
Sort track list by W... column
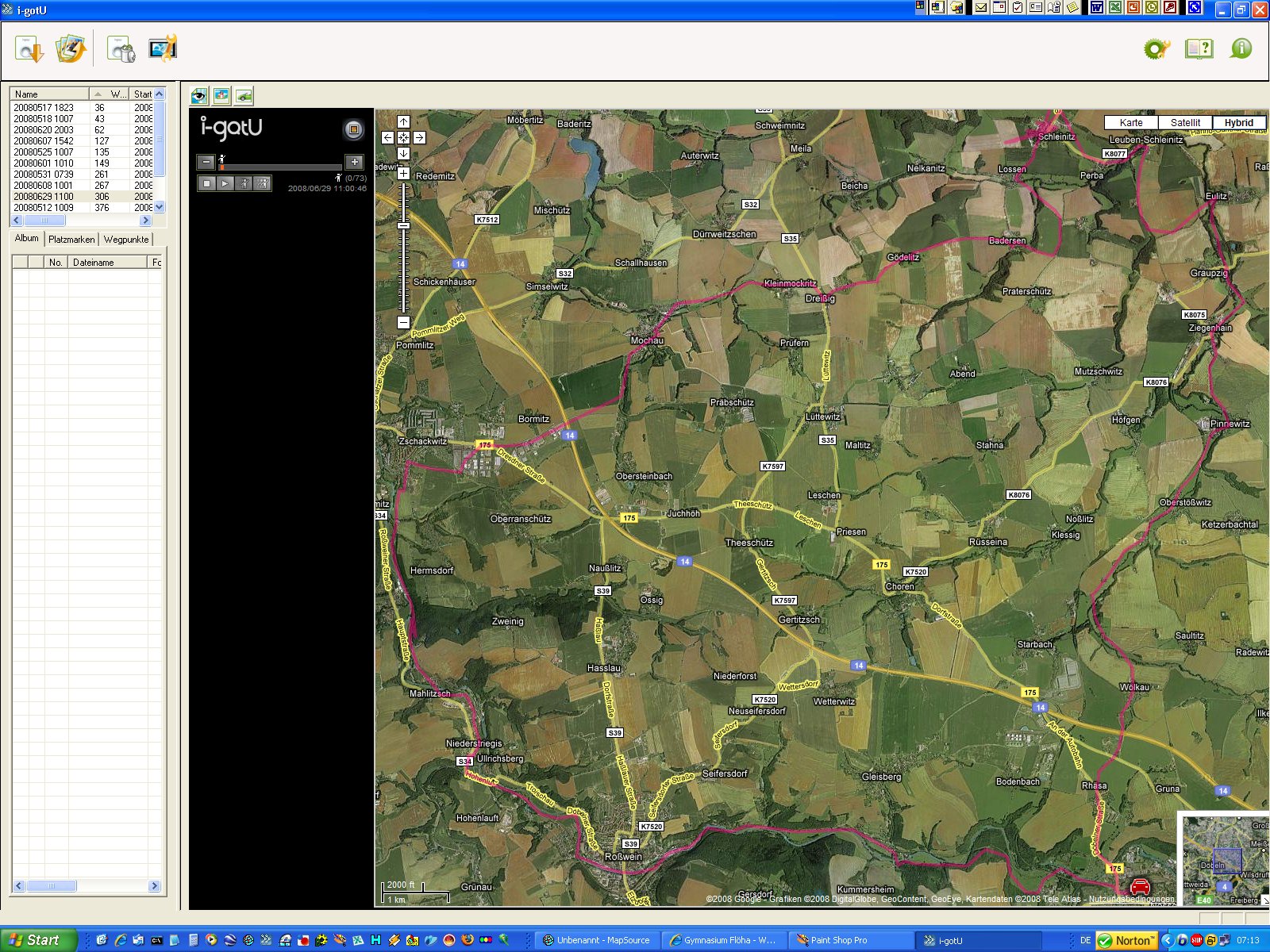point(109,94)
